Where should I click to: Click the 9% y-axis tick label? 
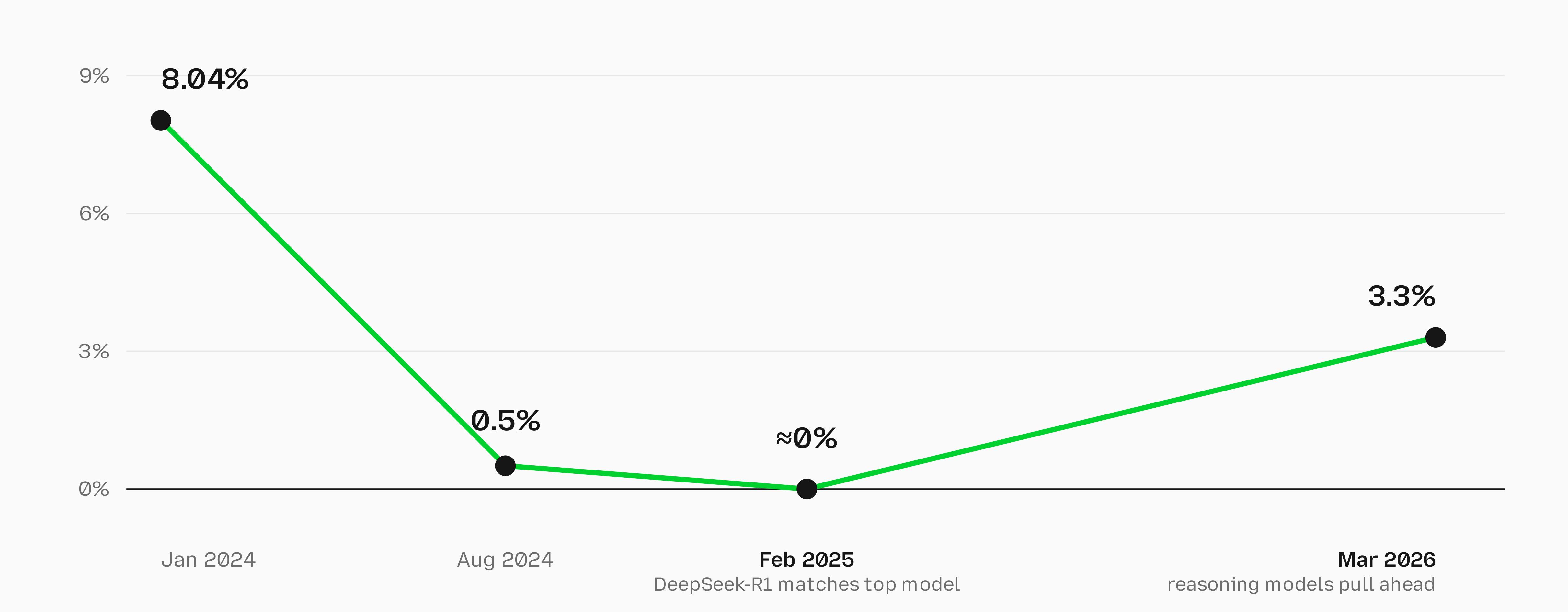tap(94, 76)
